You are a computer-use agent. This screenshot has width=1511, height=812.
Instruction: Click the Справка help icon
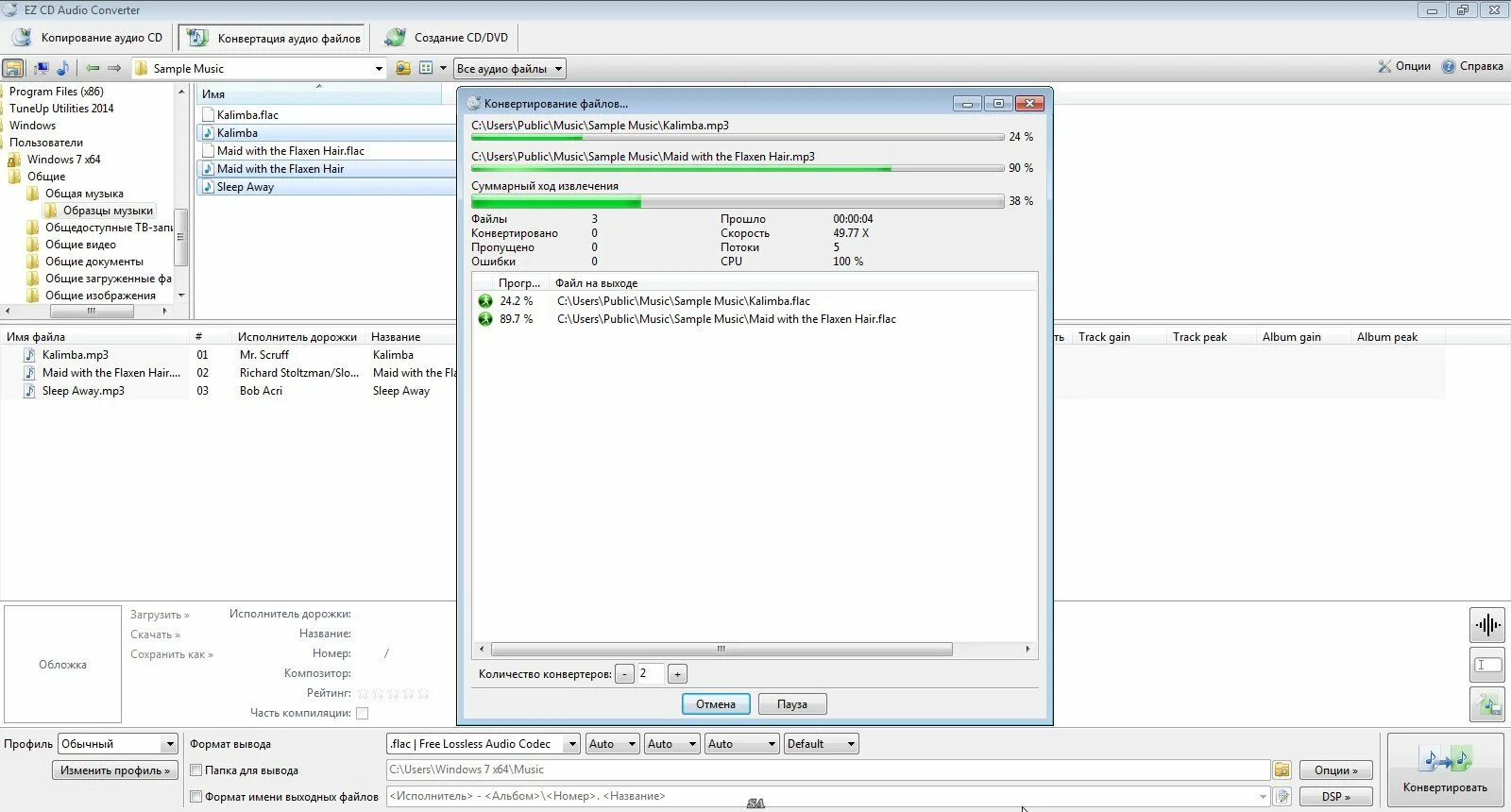coord(1449,66)
